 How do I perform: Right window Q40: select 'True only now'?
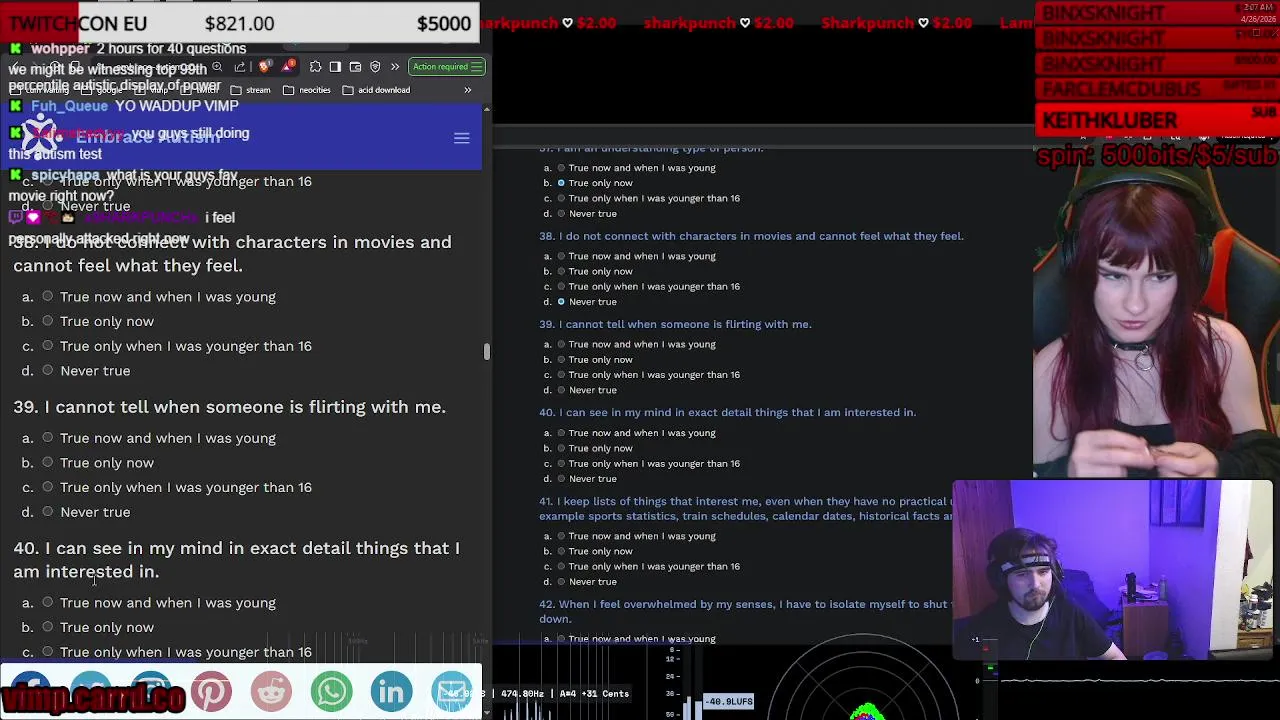point(561,448)
